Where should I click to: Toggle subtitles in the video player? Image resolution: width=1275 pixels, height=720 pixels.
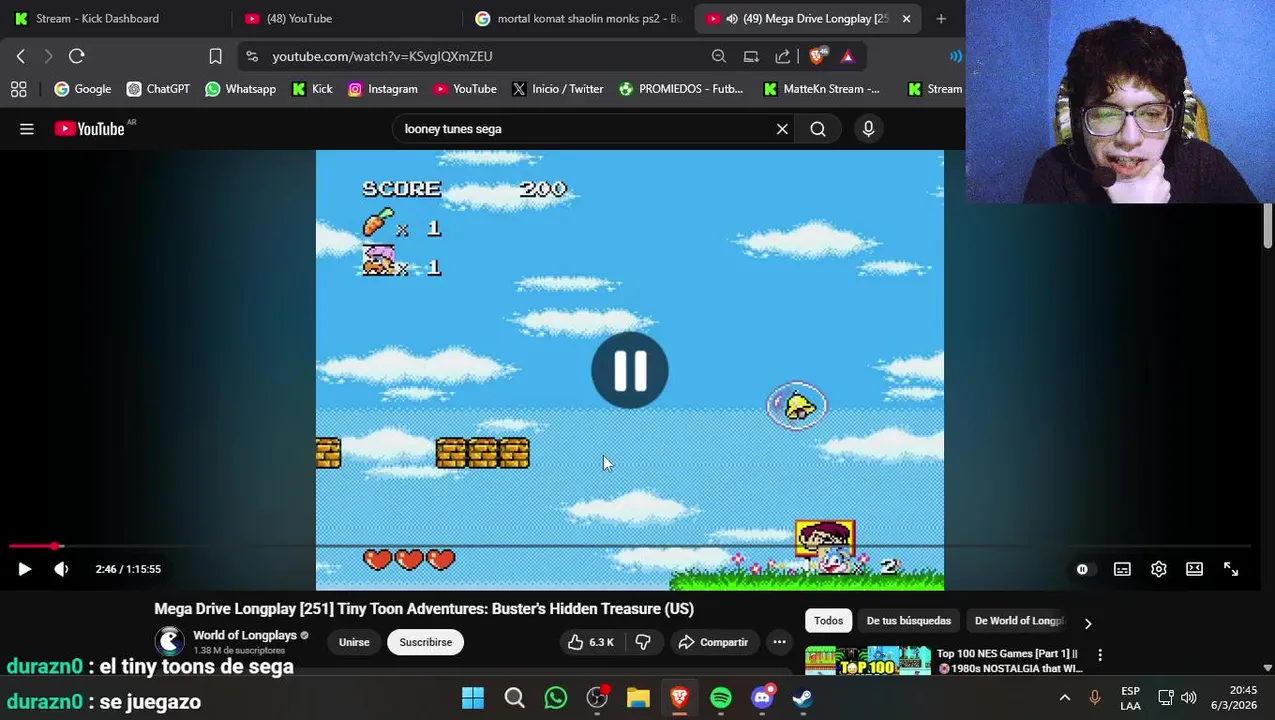pyautogui.click(x=1122, y=569)
